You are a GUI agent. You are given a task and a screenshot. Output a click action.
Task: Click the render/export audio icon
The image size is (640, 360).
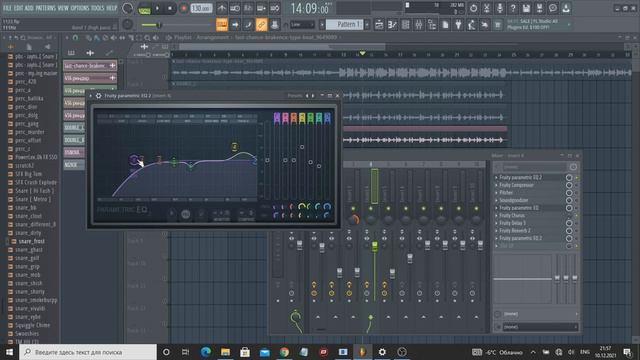(540, 8)
